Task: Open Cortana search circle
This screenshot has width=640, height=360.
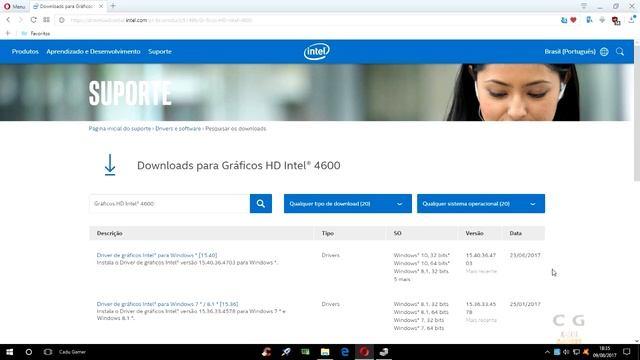Action: (29, 352)
